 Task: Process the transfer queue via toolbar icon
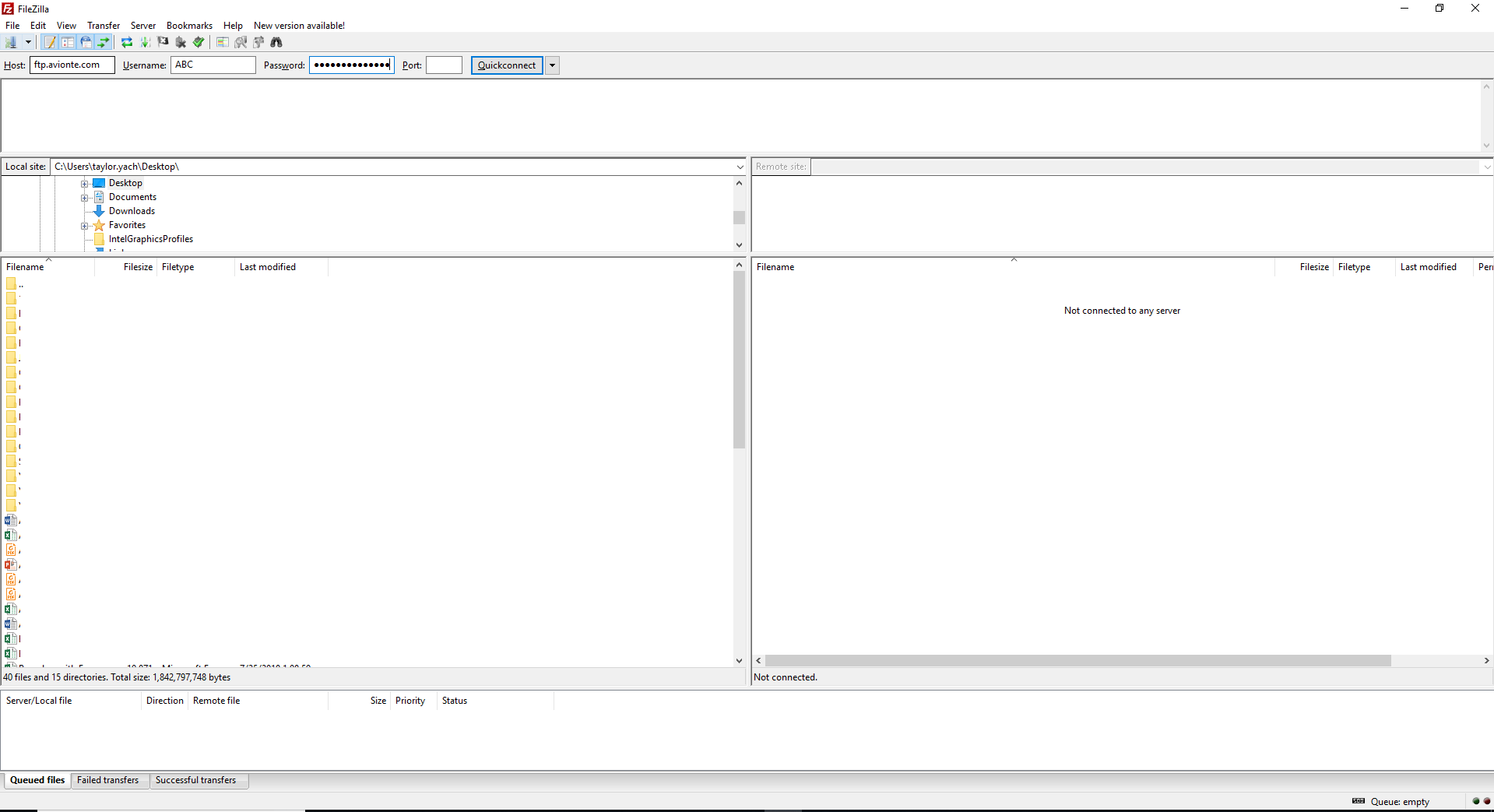(145, 42)
